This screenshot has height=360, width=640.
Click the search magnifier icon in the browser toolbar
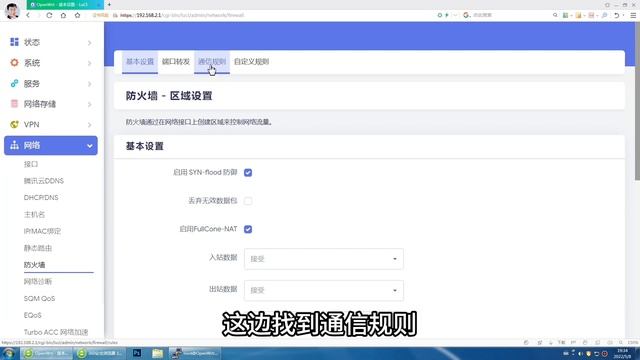click(555, 15)
